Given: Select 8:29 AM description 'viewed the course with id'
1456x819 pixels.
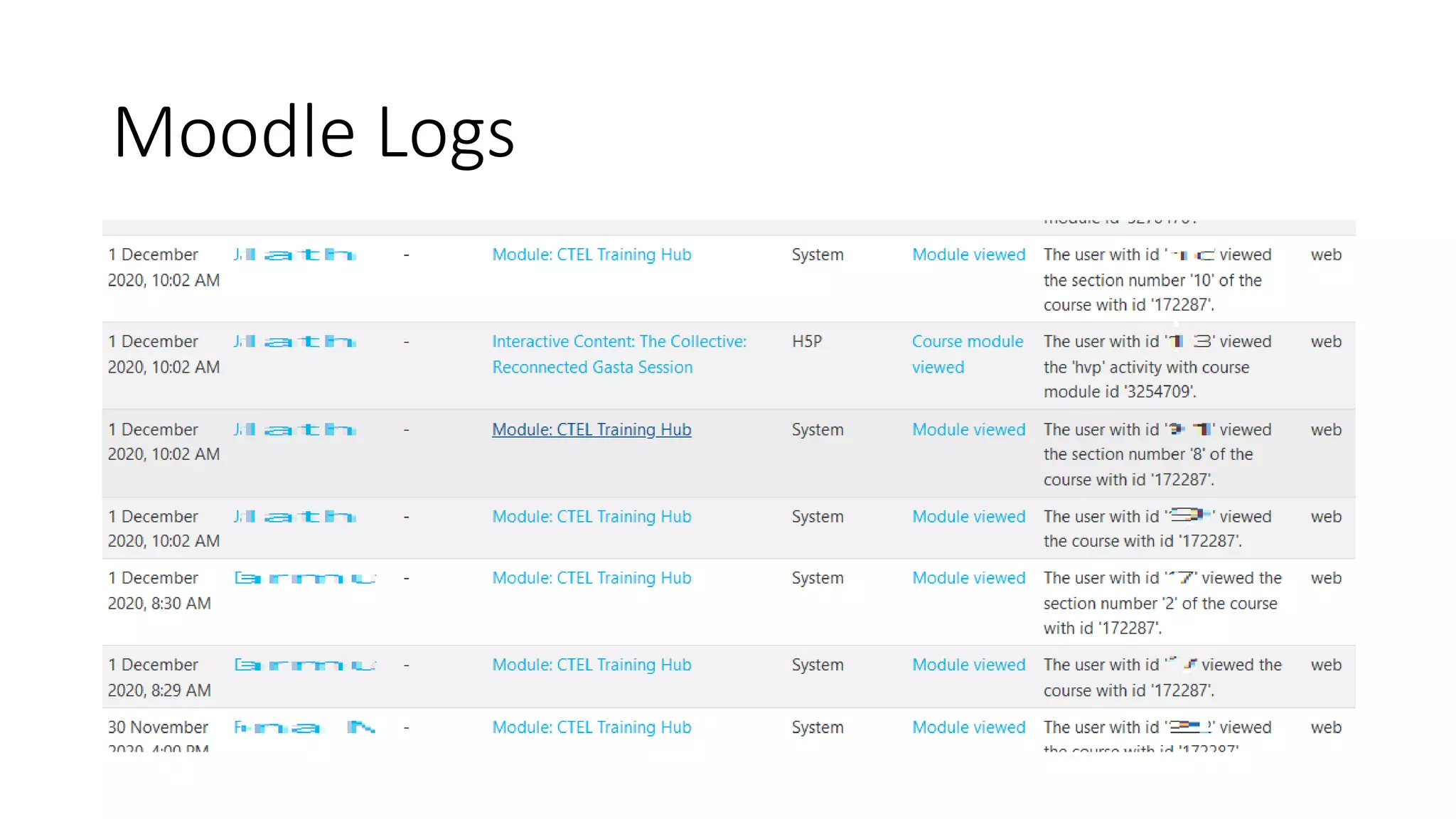Looking at the screenshot, I should pyautogui.click(x=1162, y=678).
